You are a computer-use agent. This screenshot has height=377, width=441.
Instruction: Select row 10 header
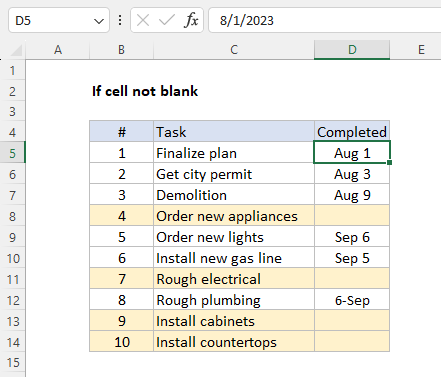pos(13,258)
